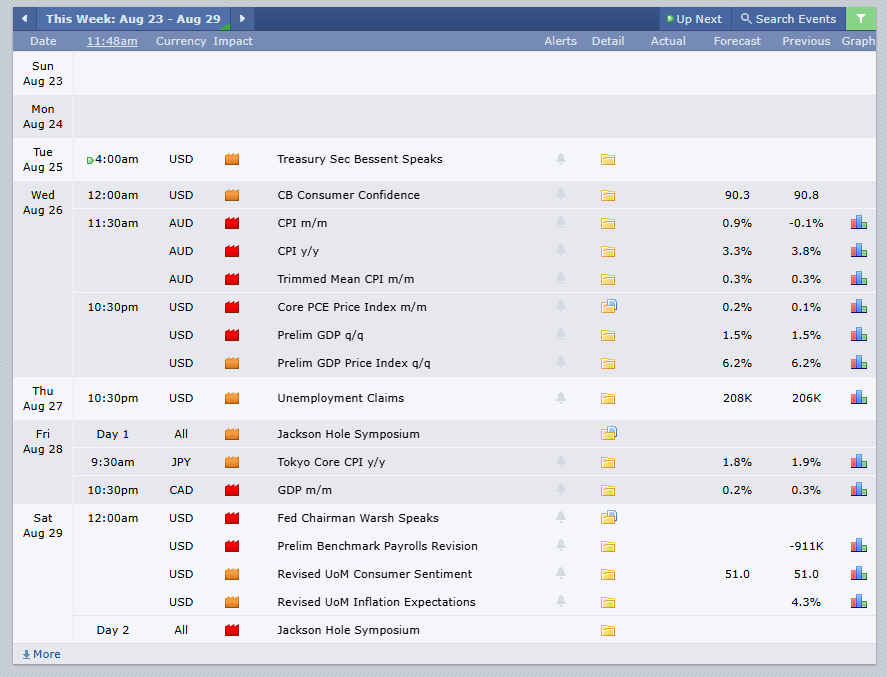Open detail folder for Jackson Hole Symposium Day 2
Image resolution: width=887 pixels, height=677 pixels.
[x=608, y=631]
